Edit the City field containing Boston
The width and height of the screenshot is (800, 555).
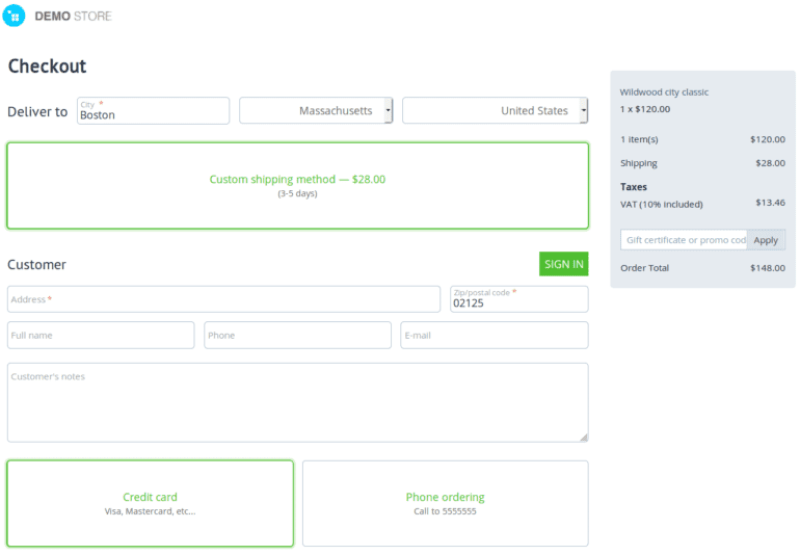click(x=153, y=111)
